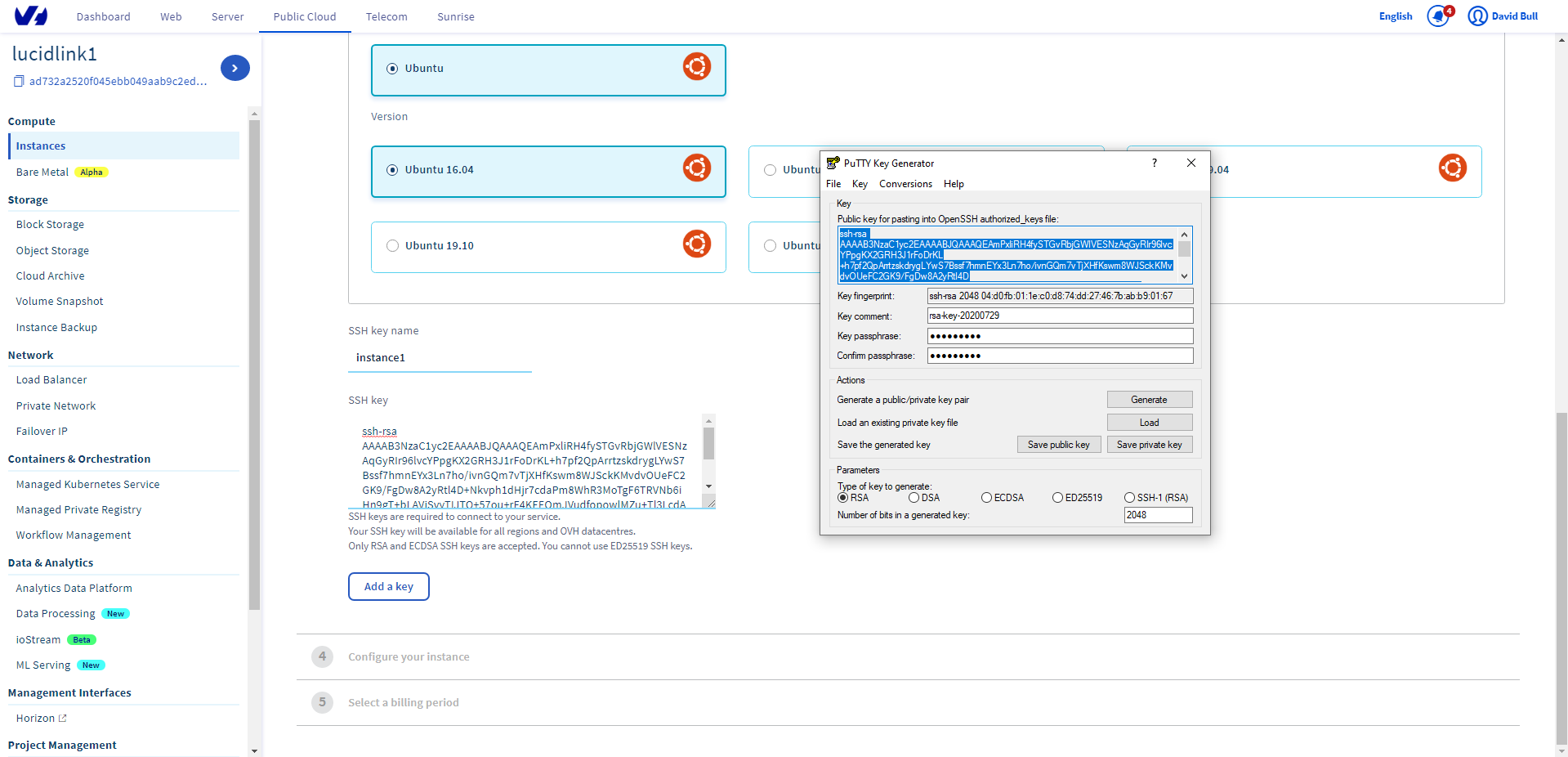Expand step 4 Configure your instance
This screenshot has width=1568, height=757.
[409, 657]
